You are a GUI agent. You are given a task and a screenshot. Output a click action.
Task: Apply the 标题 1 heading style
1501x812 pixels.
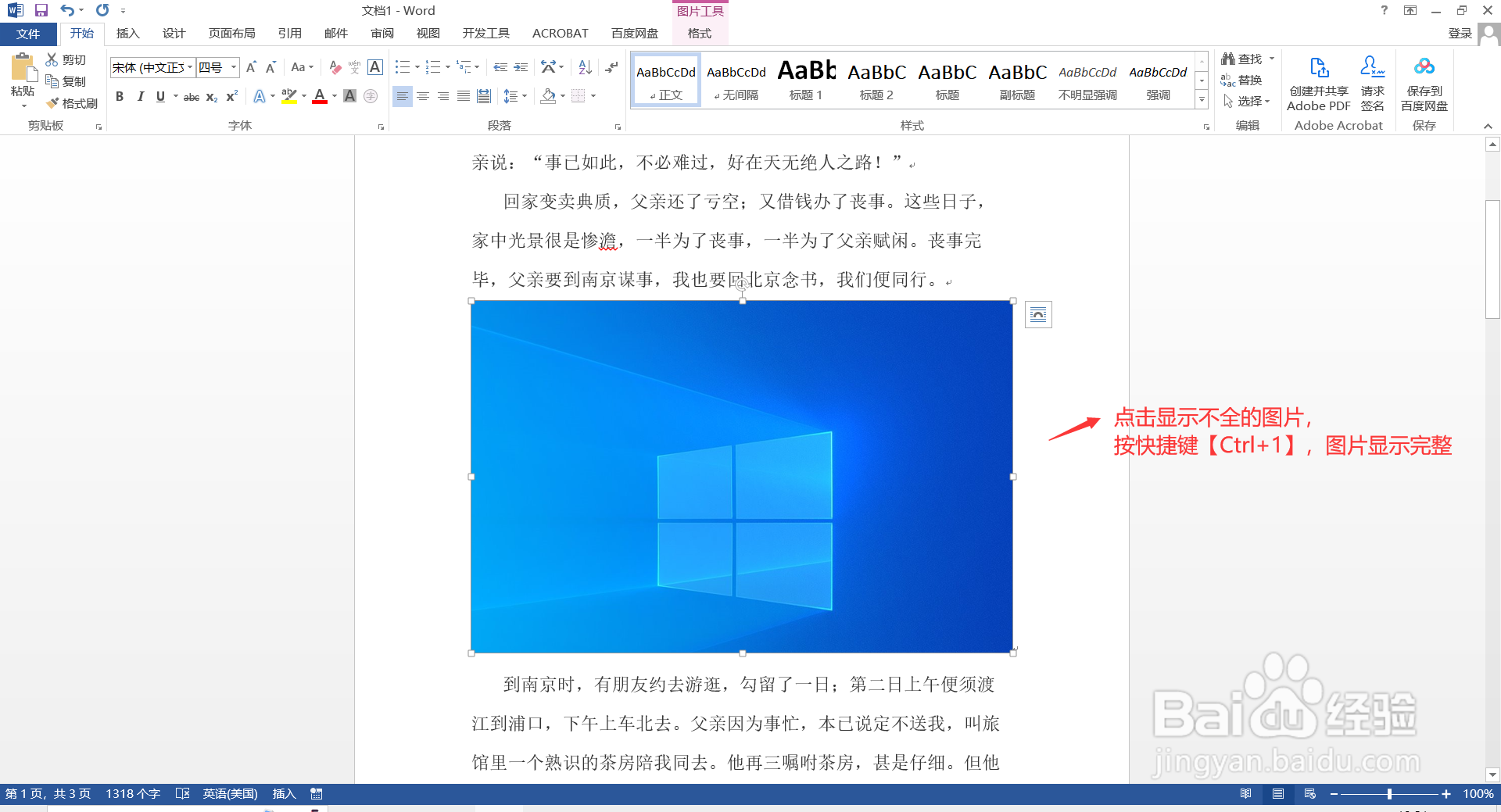(x=806, y=80)
